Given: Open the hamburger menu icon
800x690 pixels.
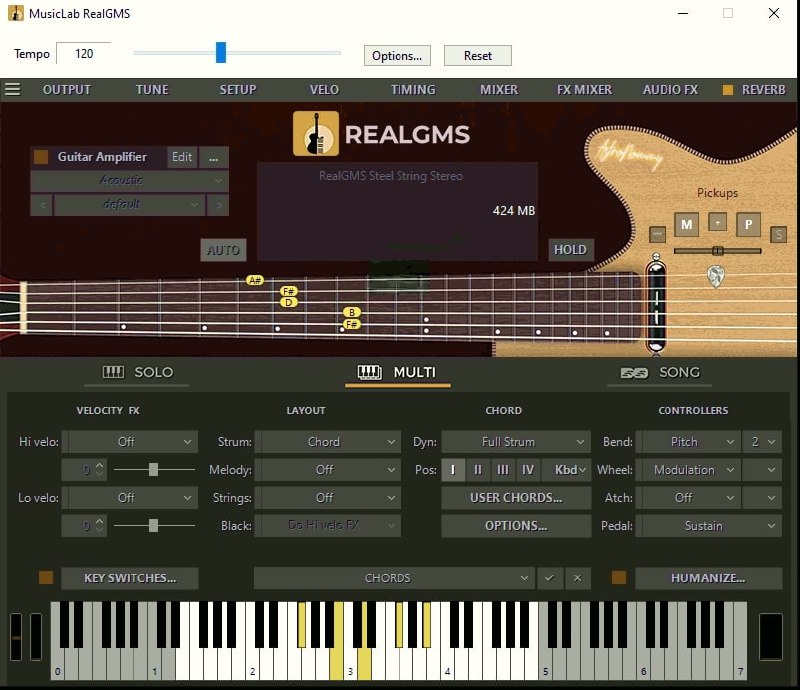Looking at the screenshot, I should (x=13, y=89).
